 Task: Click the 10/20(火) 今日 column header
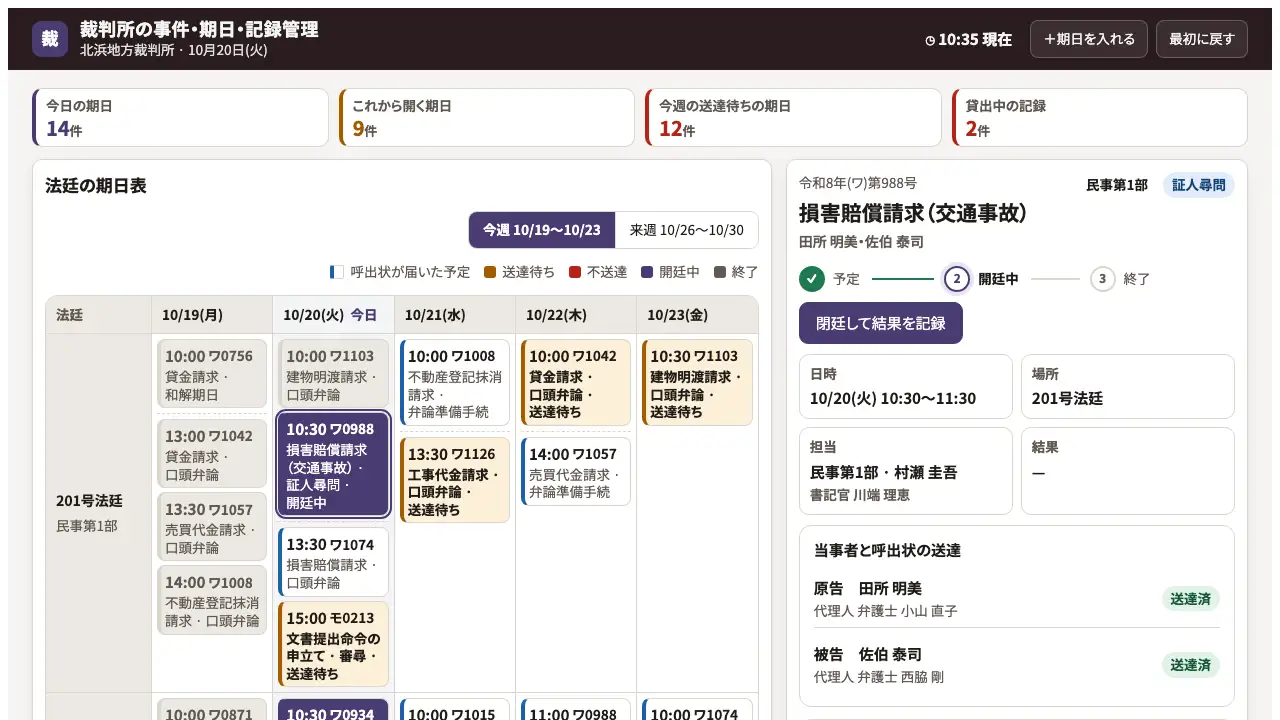(333, 315)
